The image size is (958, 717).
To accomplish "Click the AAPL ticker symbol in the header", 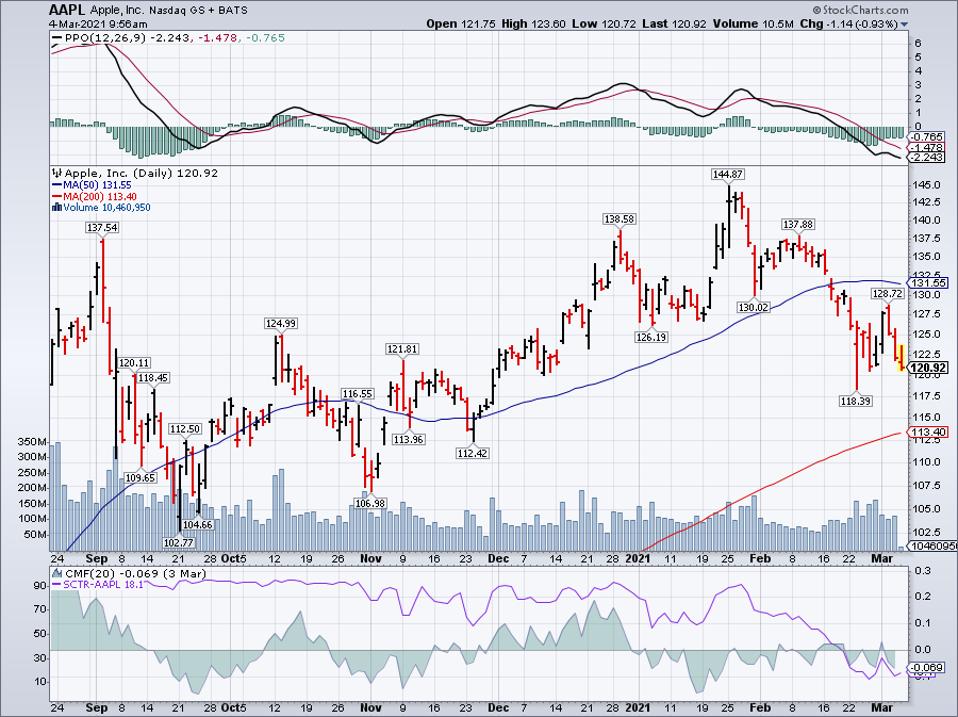I will pyautogui.click(x=67, y=10).
